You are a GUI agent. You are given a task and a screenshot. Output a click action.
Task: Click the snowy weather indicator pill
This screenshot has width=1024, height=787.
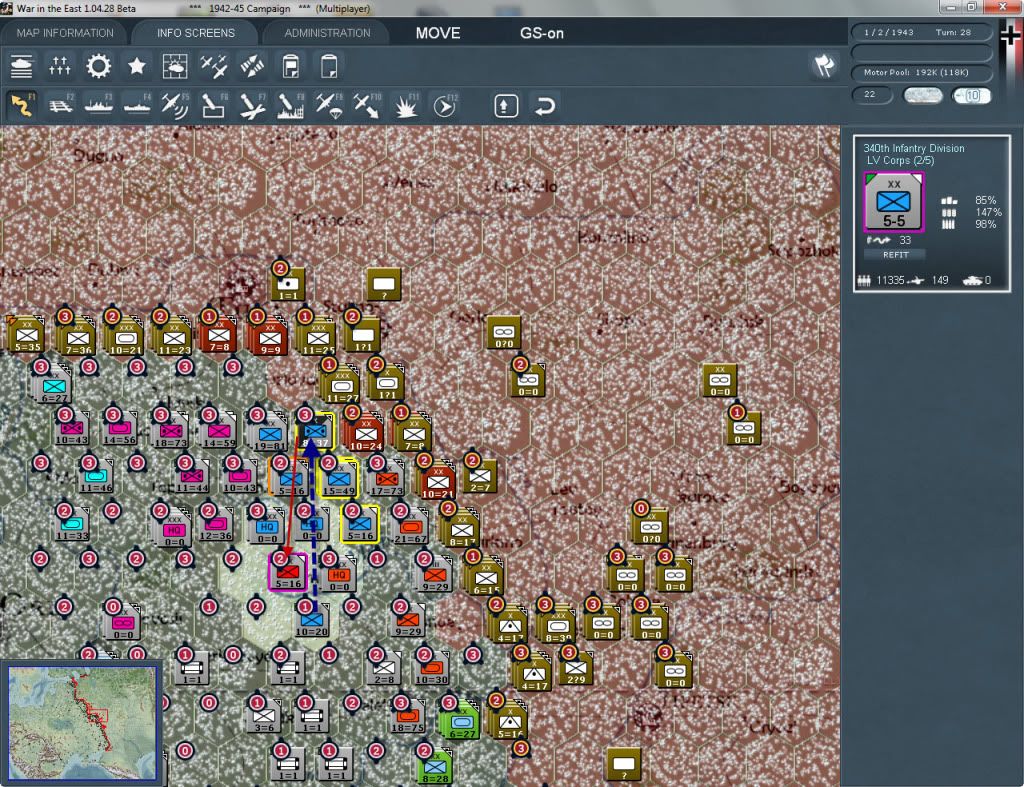pyautogui.click(x=922, y=95)
